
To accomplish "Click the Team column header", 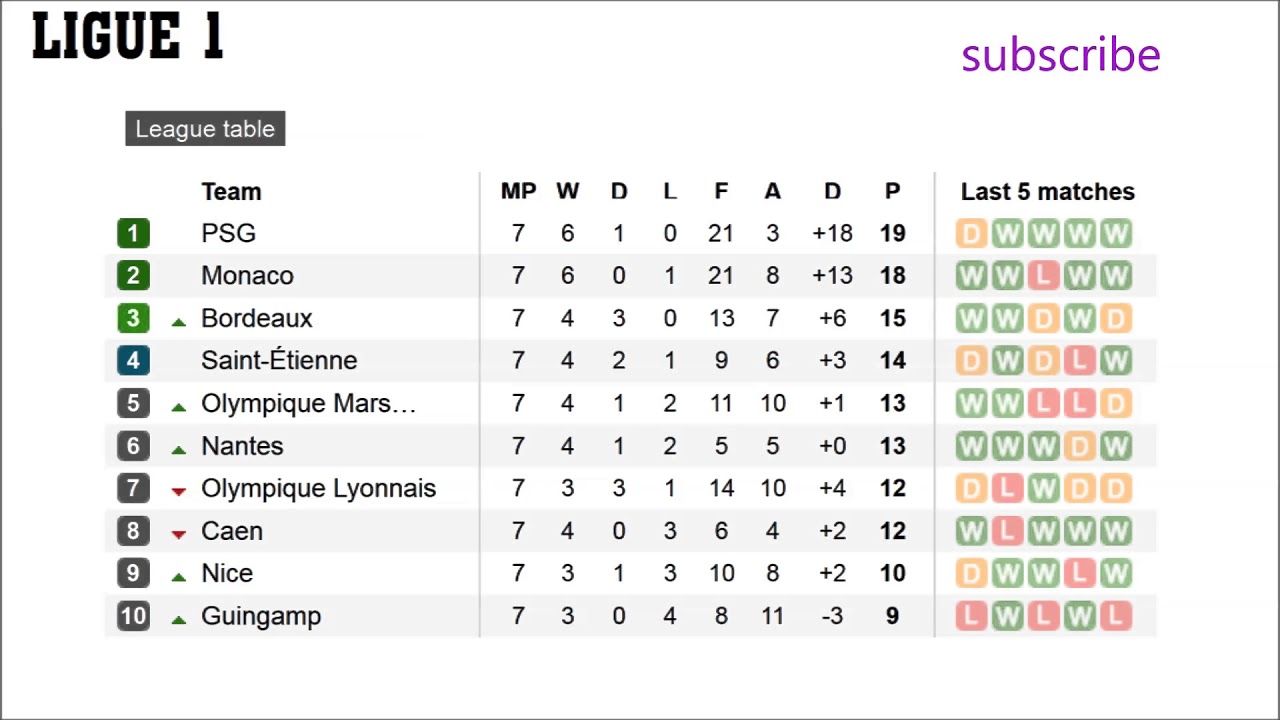I will (231, 192).
